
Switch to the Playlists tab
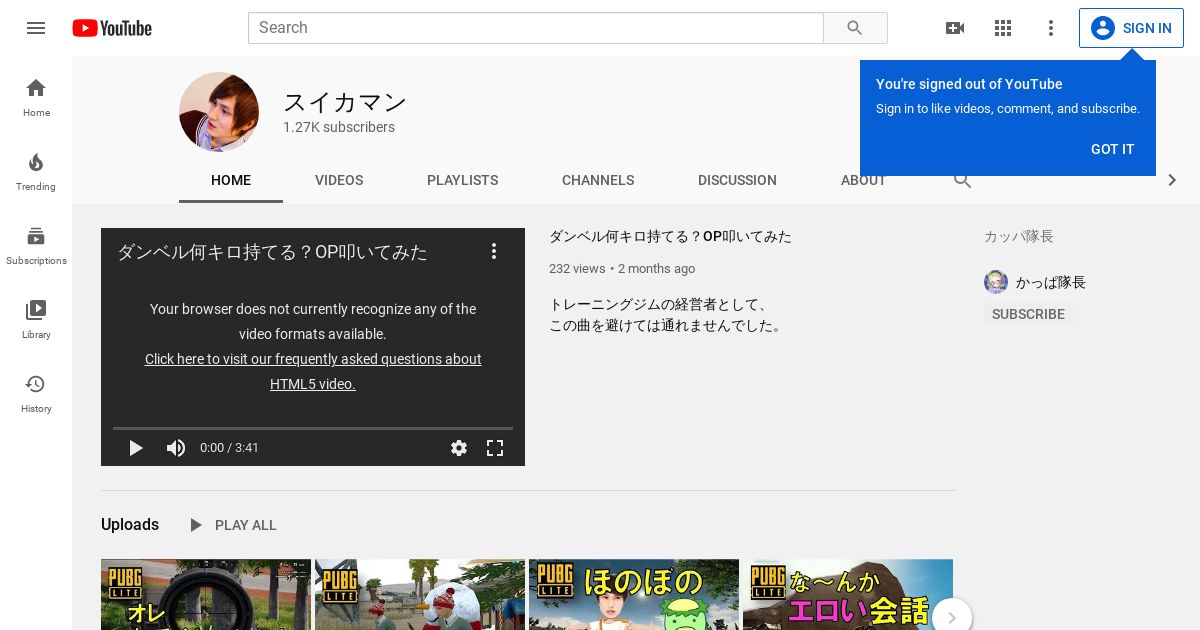[x=462, y=180]
